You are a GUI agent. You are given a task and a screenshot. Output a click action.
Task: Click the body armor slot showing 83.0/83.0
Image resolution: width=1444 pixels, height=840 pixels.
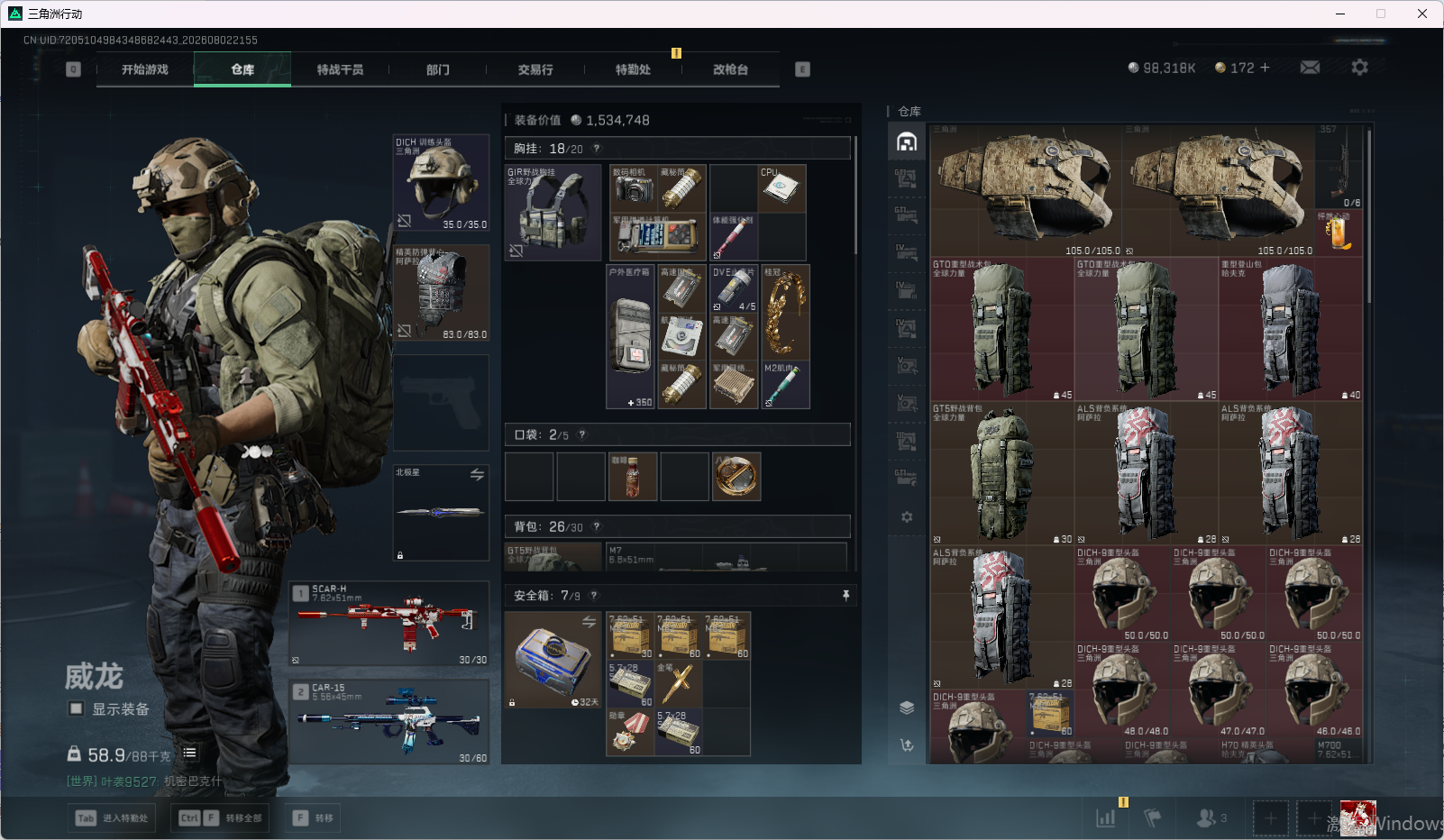[x=442, y=293]
